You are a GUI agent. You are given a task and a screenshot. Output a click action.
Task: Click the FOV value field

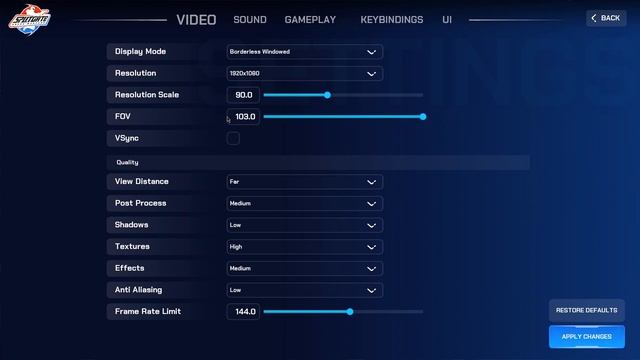243,117
